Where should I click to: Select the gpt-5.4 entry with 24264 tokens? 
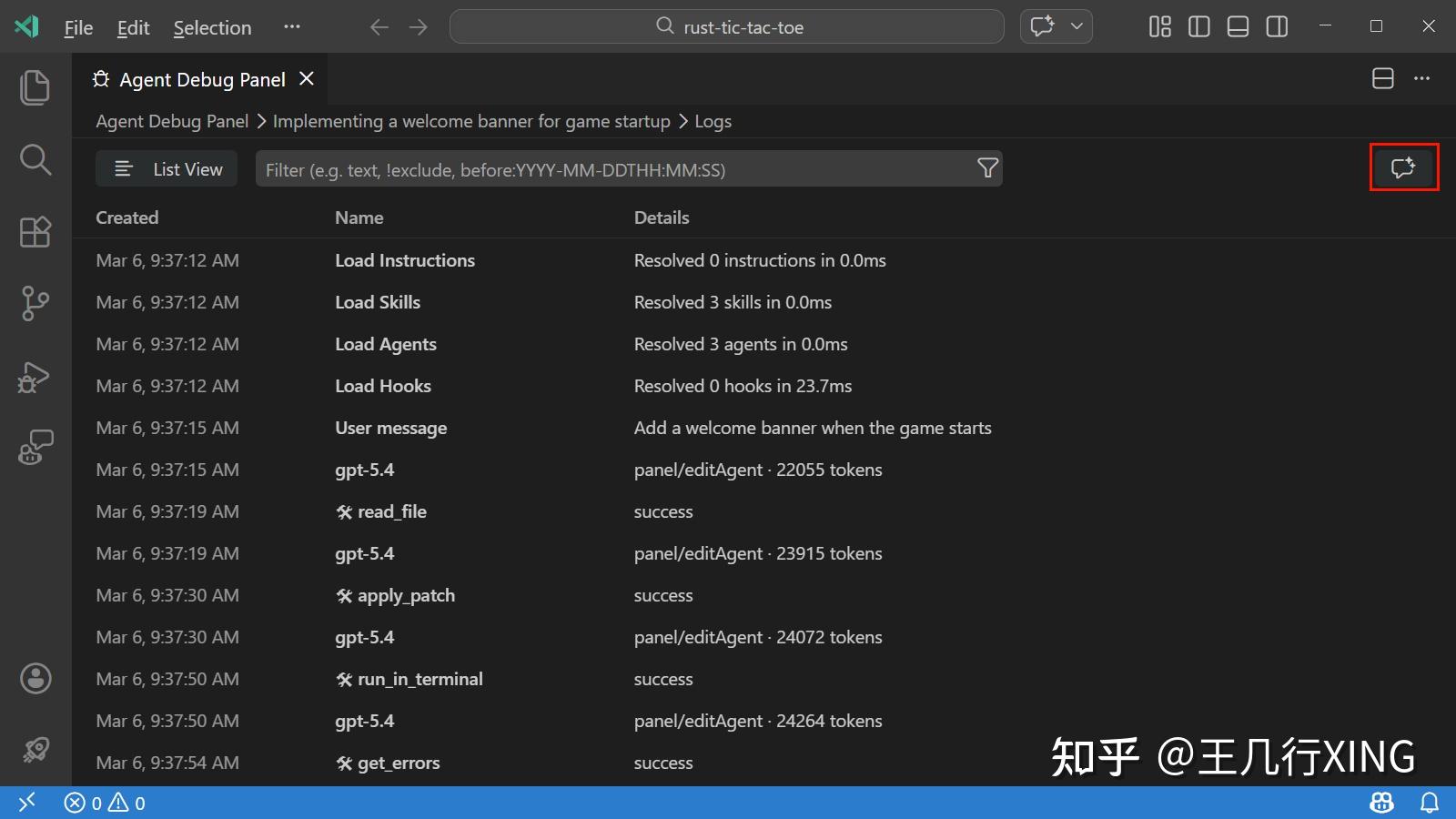(x=764, y=721)
